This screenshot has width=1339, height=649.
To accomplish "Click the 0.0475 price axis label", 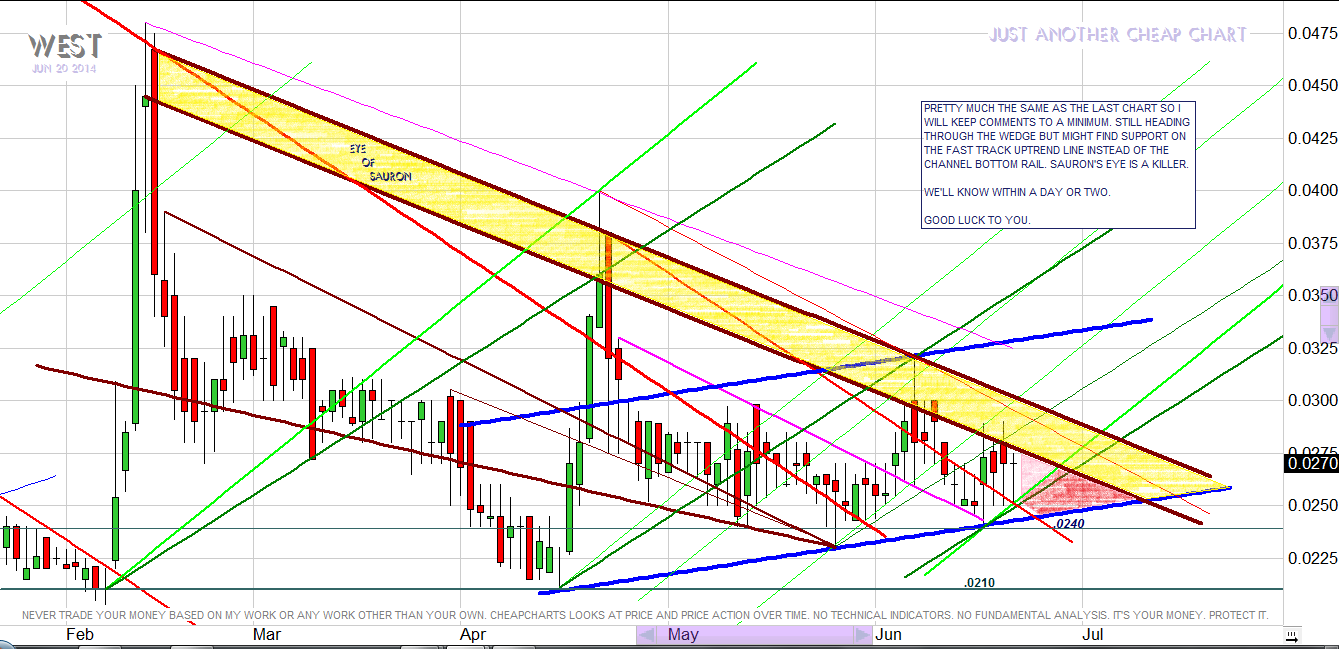I will point(1309,33).
